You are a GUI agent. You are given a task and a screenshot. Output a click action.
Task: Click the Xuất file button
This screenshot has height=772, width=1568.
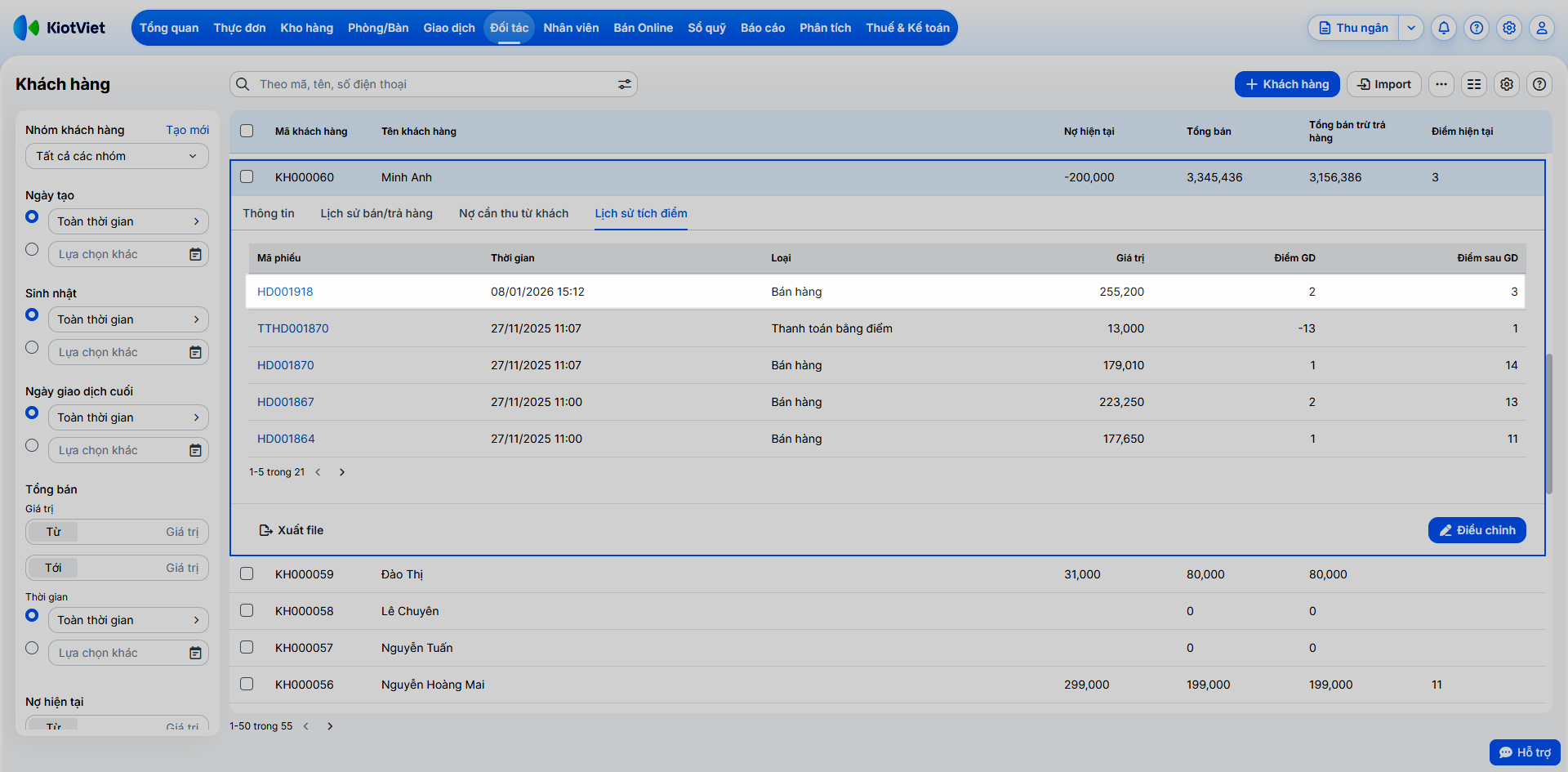(x=292, y=530)
